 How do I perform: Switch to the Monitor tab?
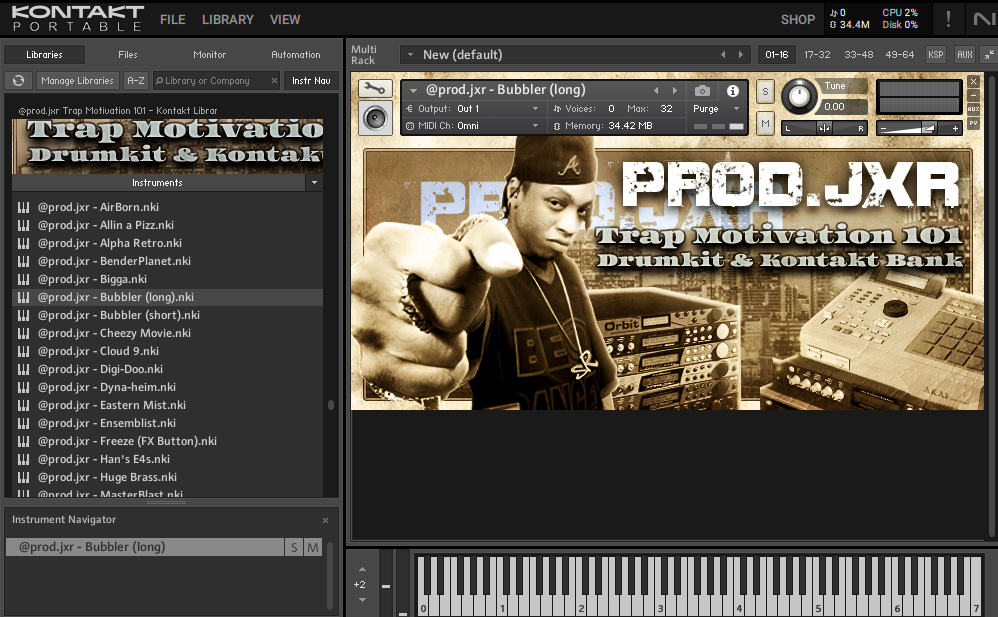coord(209,55)
